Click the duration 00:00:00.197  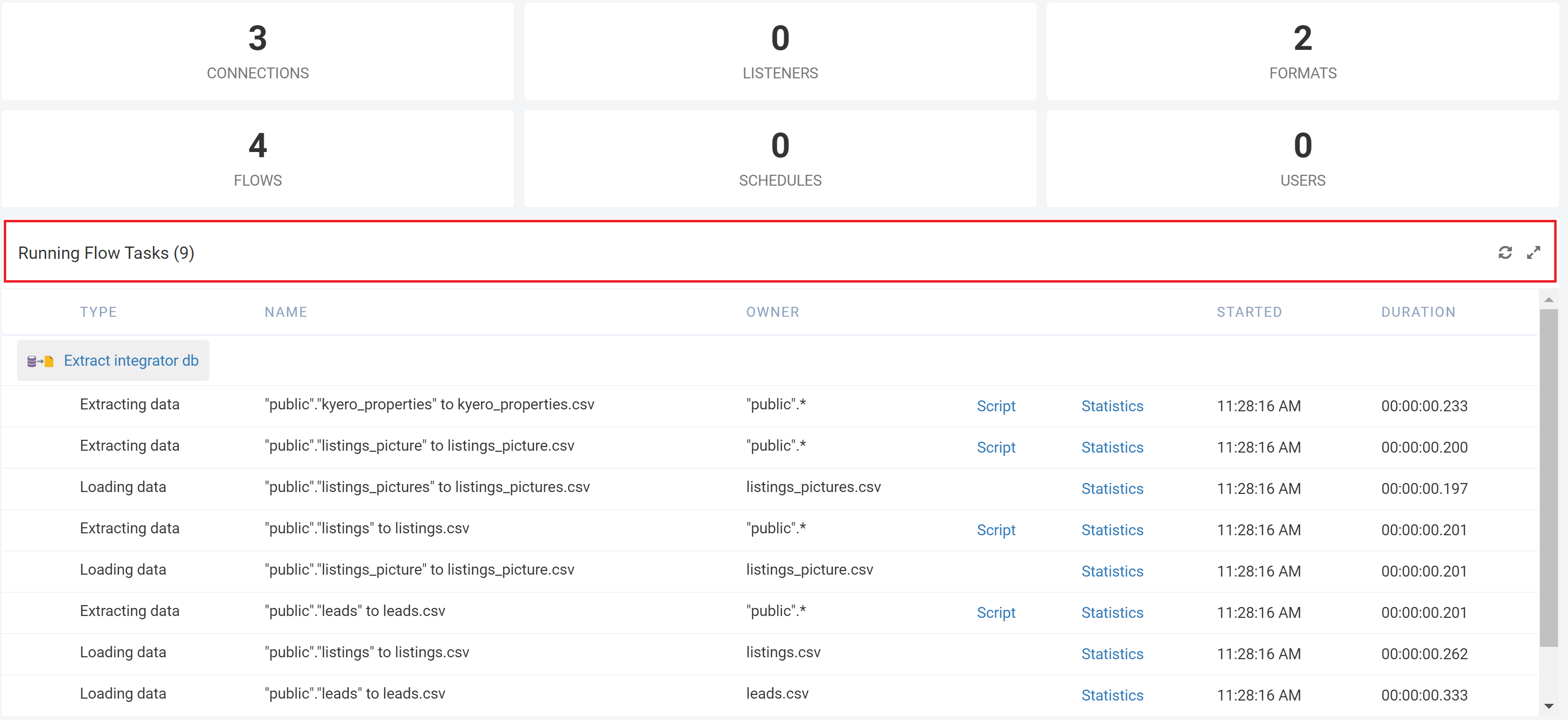tap(1425, 489)
